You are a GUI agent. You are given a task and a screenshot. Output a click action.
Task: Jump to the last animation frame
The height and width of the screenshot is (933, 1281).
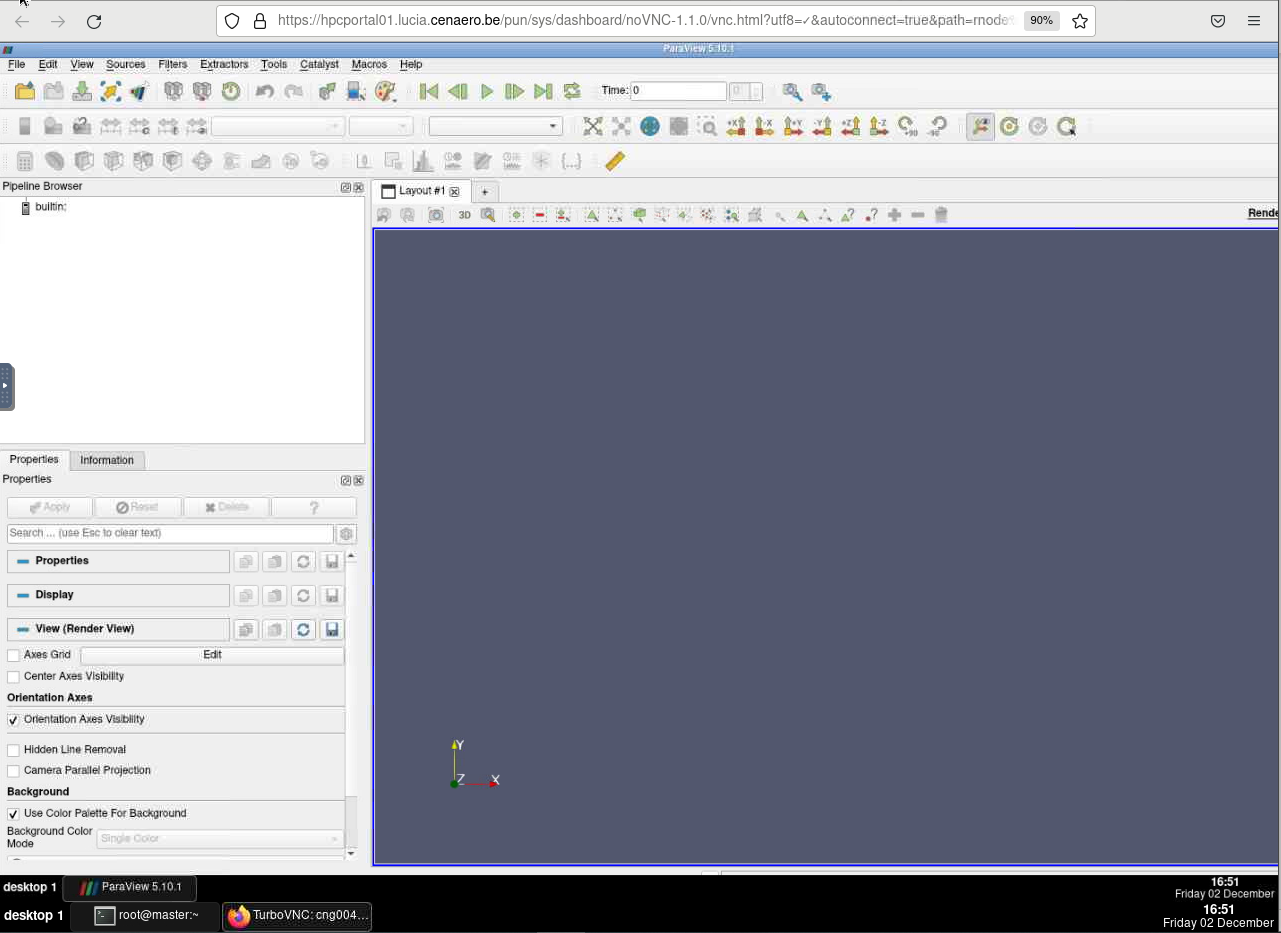point(543,91)
